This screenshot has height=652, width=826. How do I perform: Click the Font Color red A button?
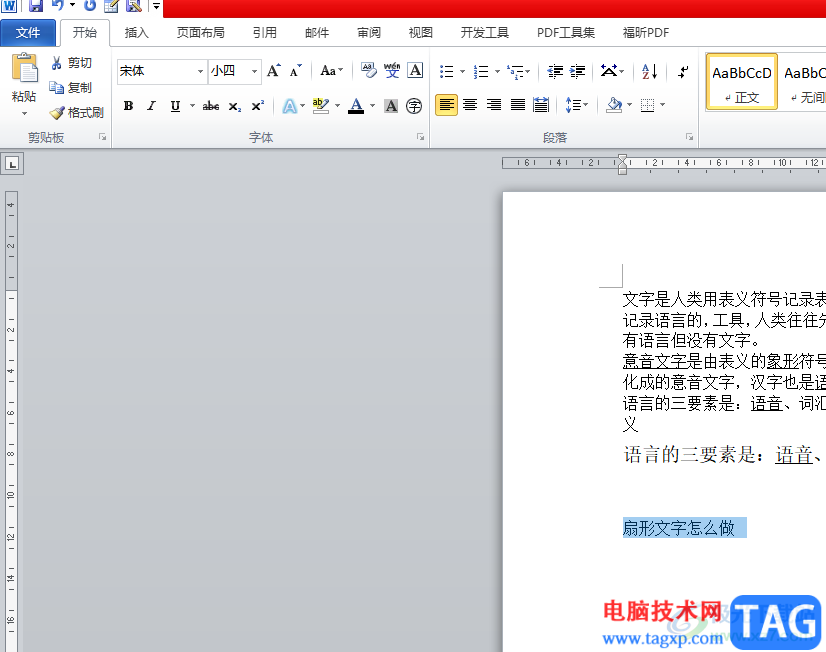(357, 106)
